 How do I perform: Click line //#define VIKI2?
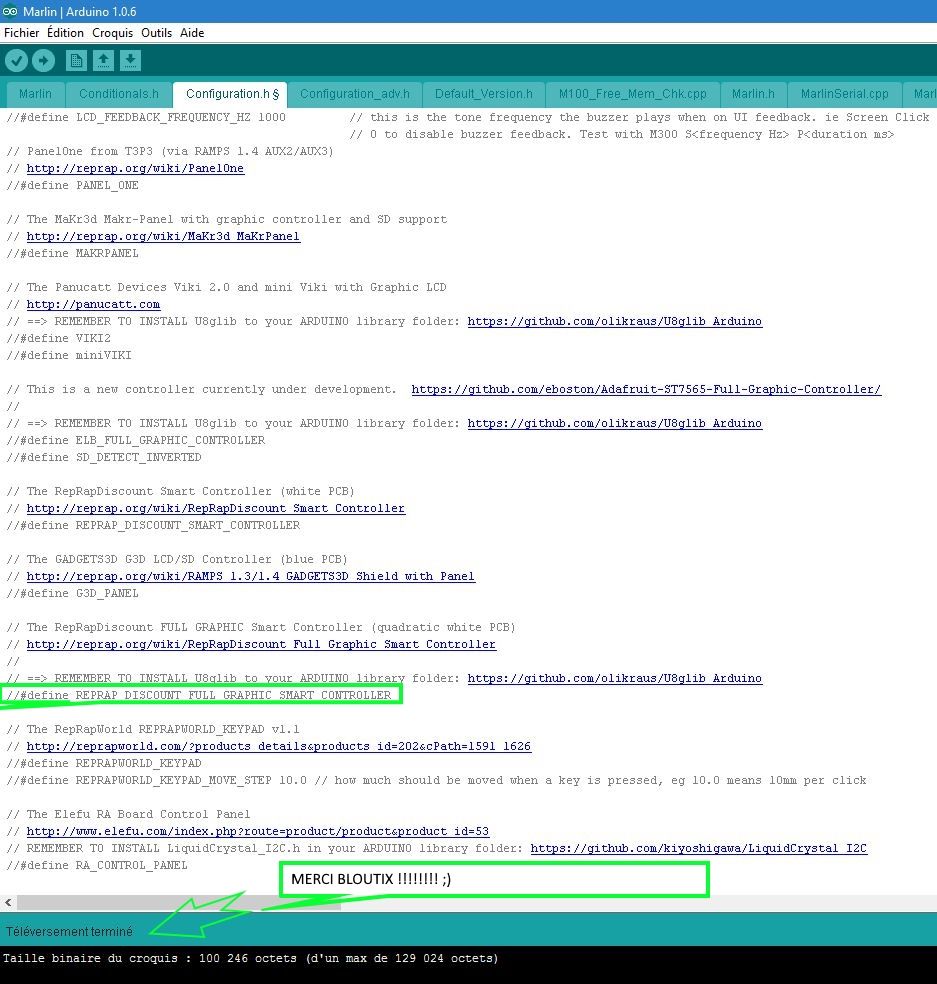58,338
